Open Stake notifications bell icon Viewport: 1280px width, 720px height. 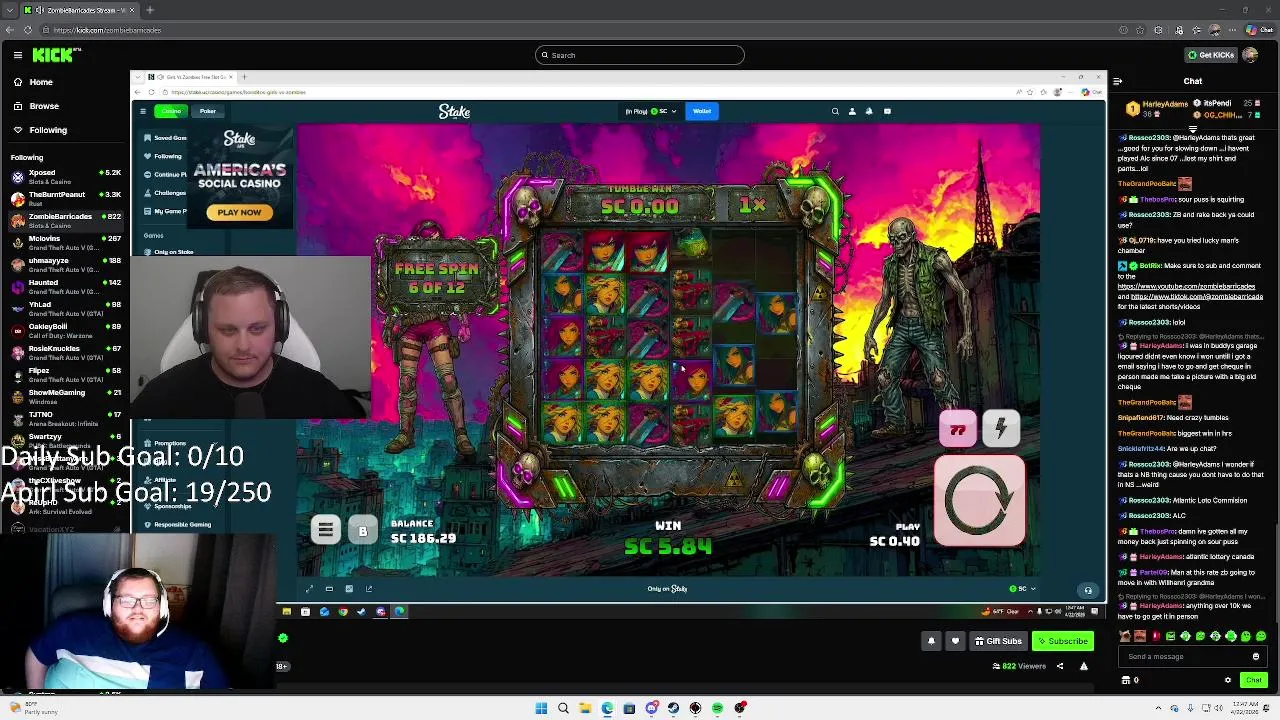pyautogui.click(x=869, y=111)
